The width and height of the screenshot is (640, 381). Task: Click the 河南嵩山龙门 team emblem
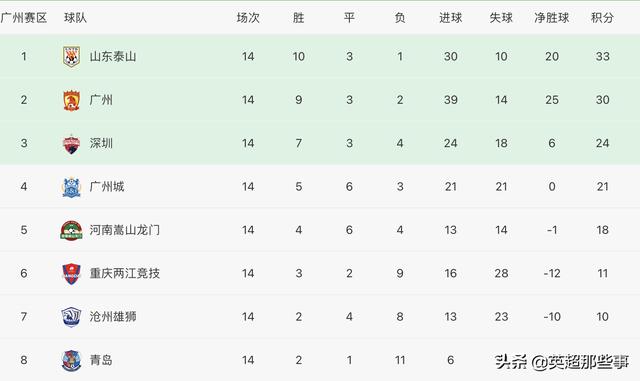[x=71, y=230]
